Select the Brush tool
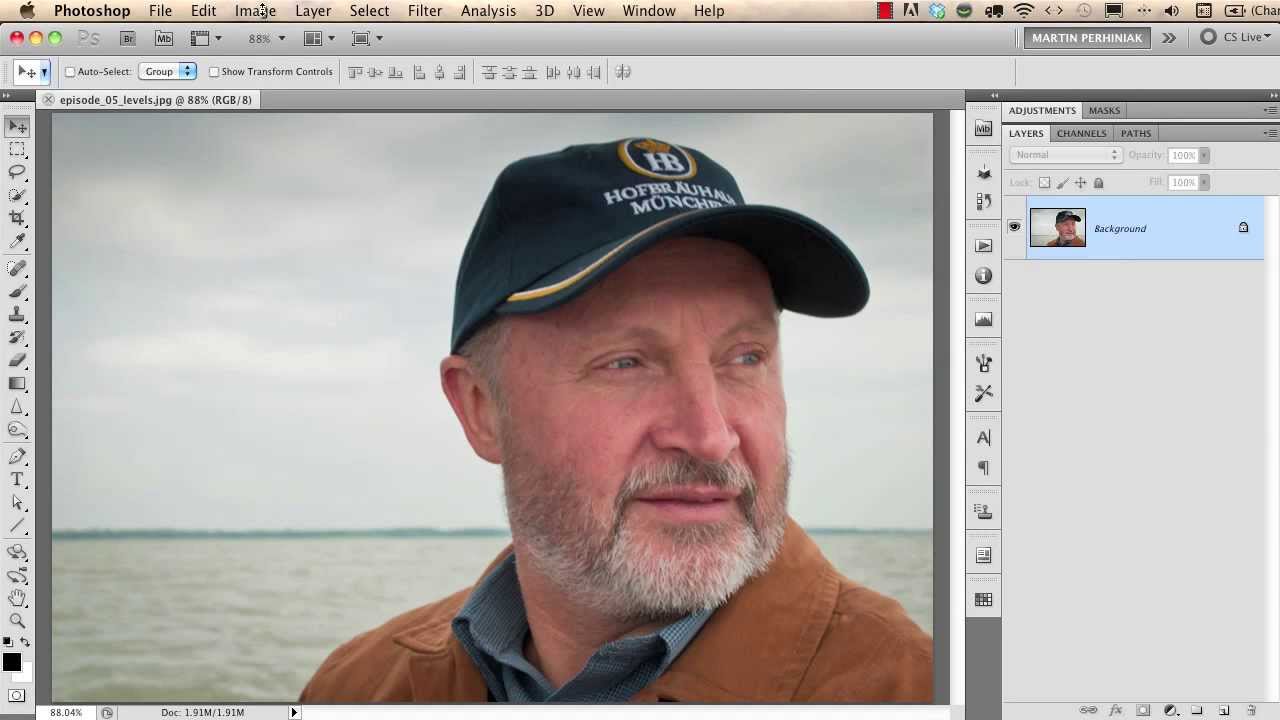1280x720 pixels. tap(17, 291)
